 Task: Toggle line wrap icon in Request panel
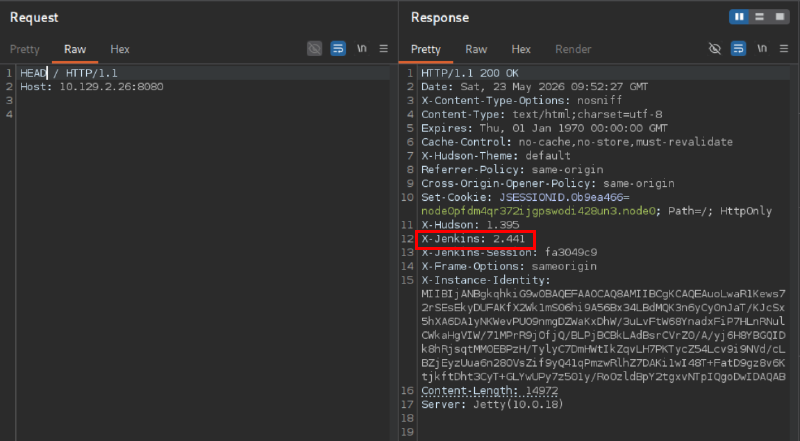pos(338,48)
